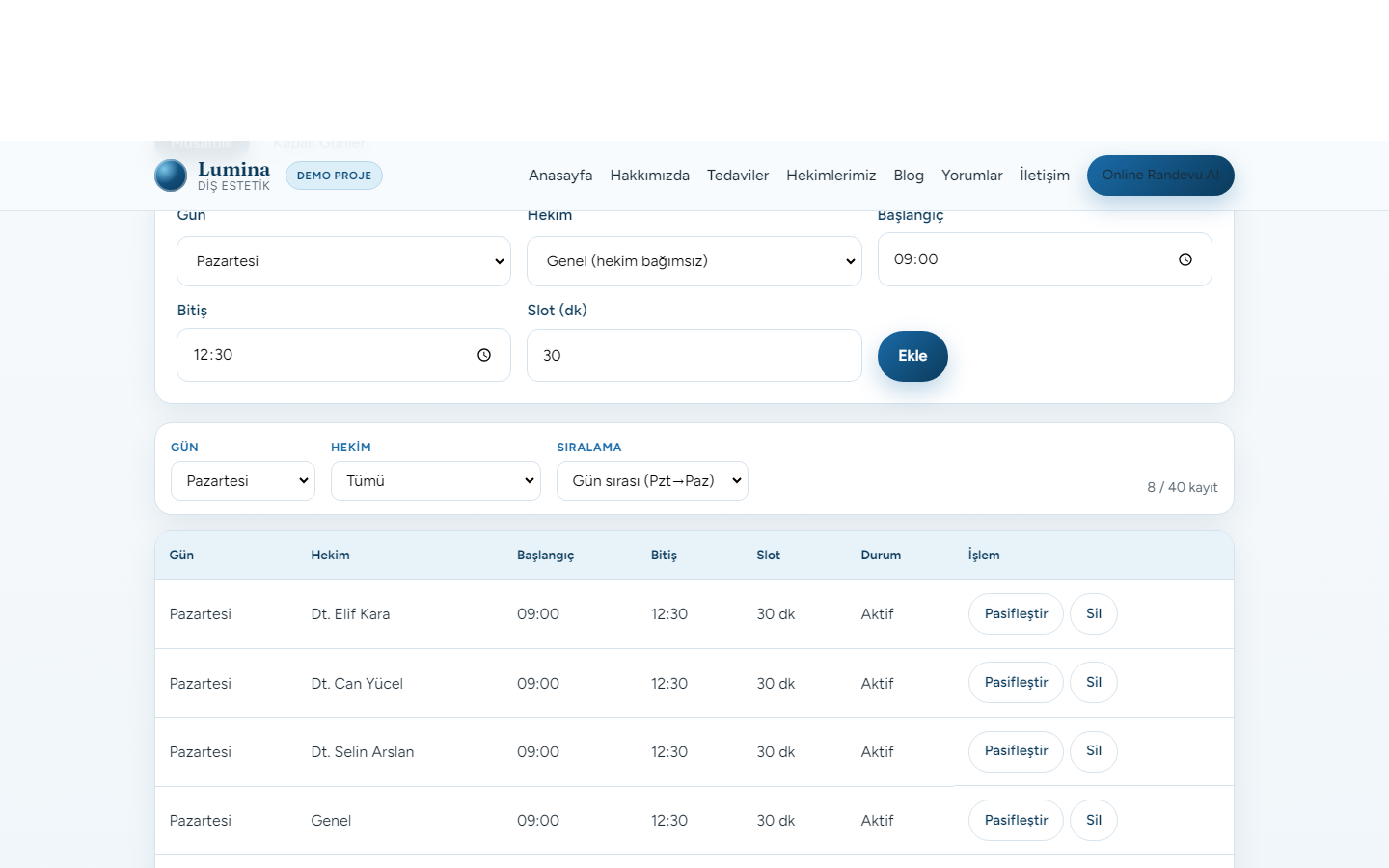The width and height of the screenshot is (1389, 868).
Task: Click the Gün column header in the table
Action: pyautogui.click(x=181, y=556)
